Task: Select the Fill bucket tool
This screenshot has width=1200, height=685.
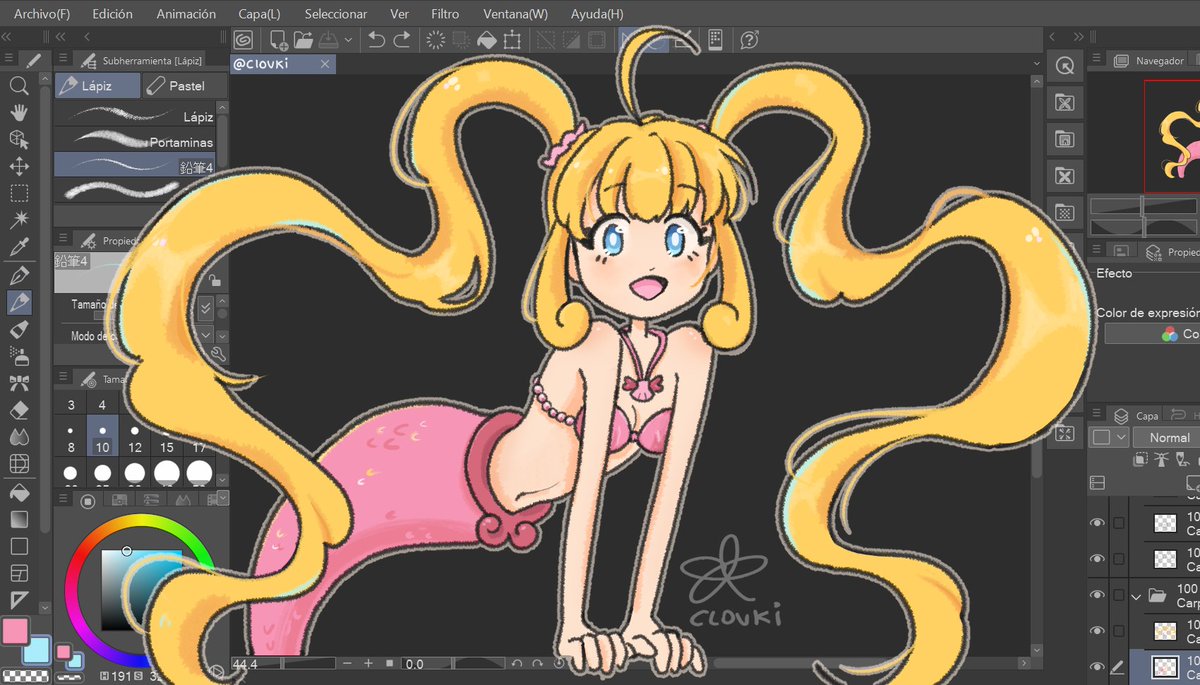Action: click(x=19, y=492)
